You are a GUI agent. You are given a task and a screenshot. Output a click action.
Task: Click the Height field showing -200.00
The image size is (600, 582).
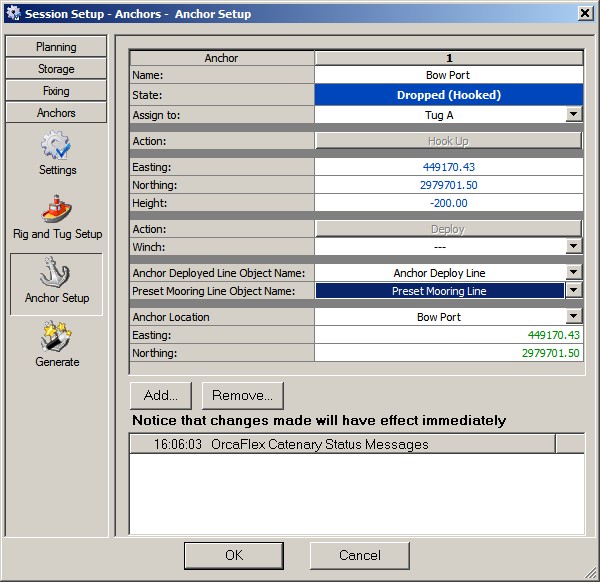pos(448,203)
